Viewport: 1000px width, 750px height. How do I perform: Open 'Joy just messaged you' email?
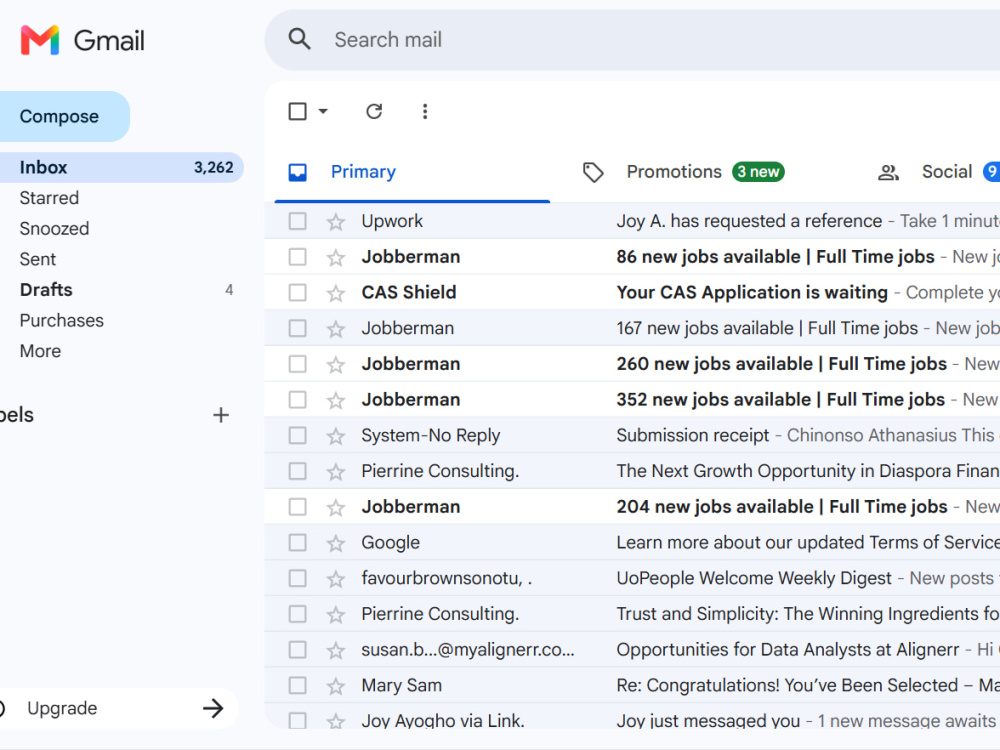708,721
